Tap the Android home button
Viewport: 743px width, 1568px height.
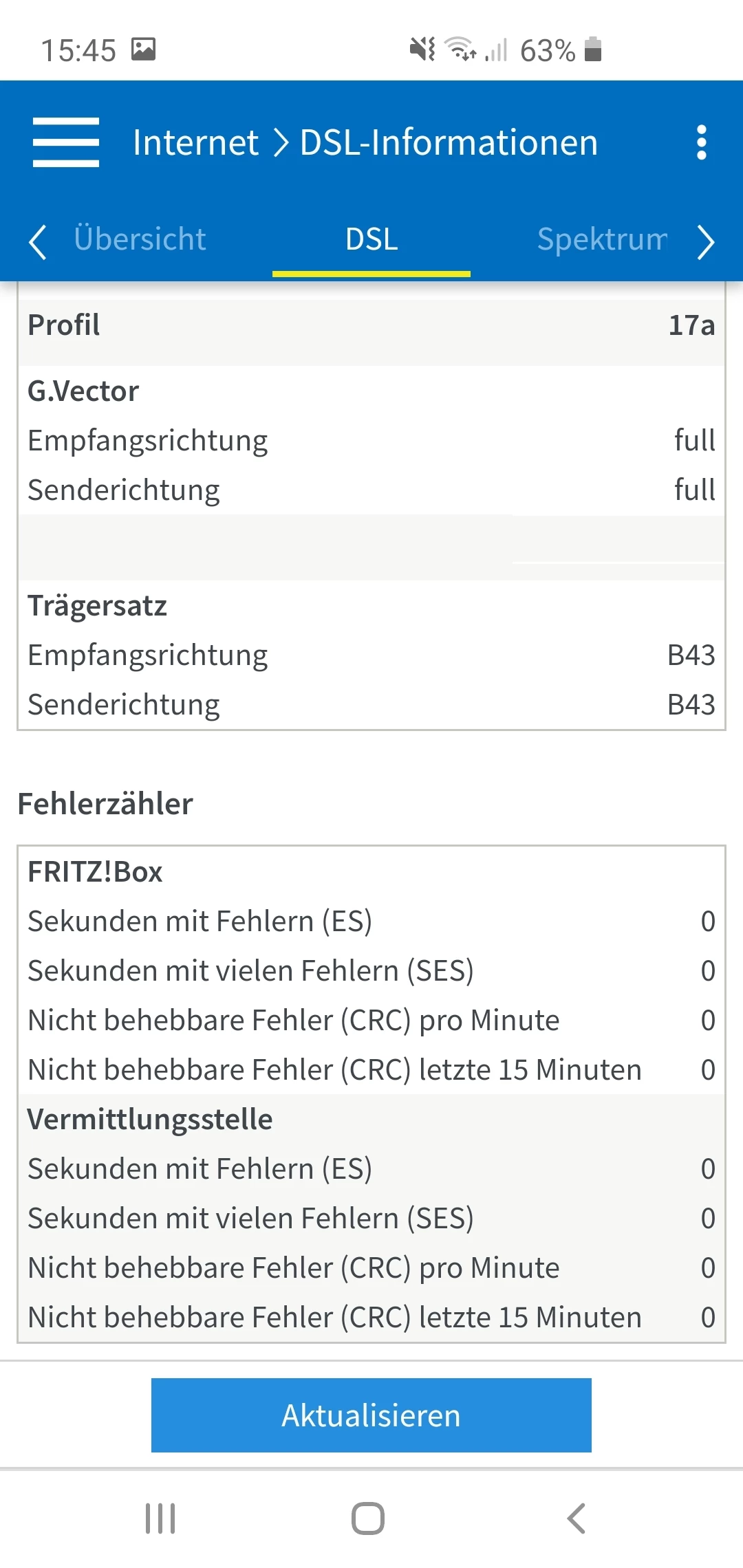[368, 1518]
